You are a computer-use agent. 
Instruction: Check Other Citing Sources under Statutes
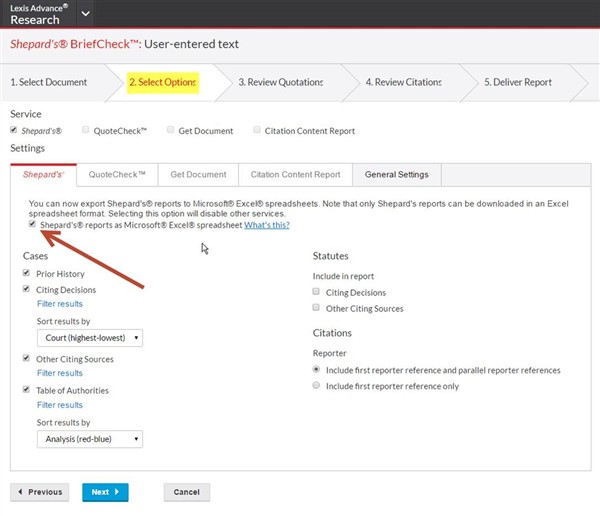point(316,307)
